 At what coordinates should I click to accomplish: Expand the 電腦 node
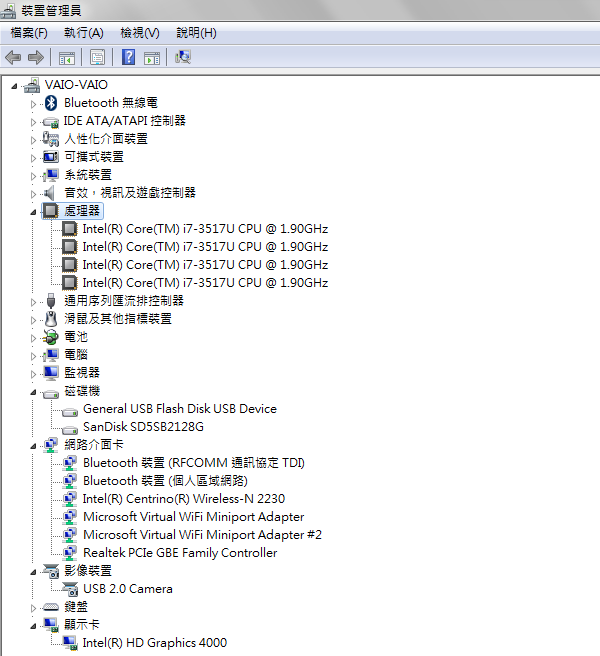[x=33, y=356]
